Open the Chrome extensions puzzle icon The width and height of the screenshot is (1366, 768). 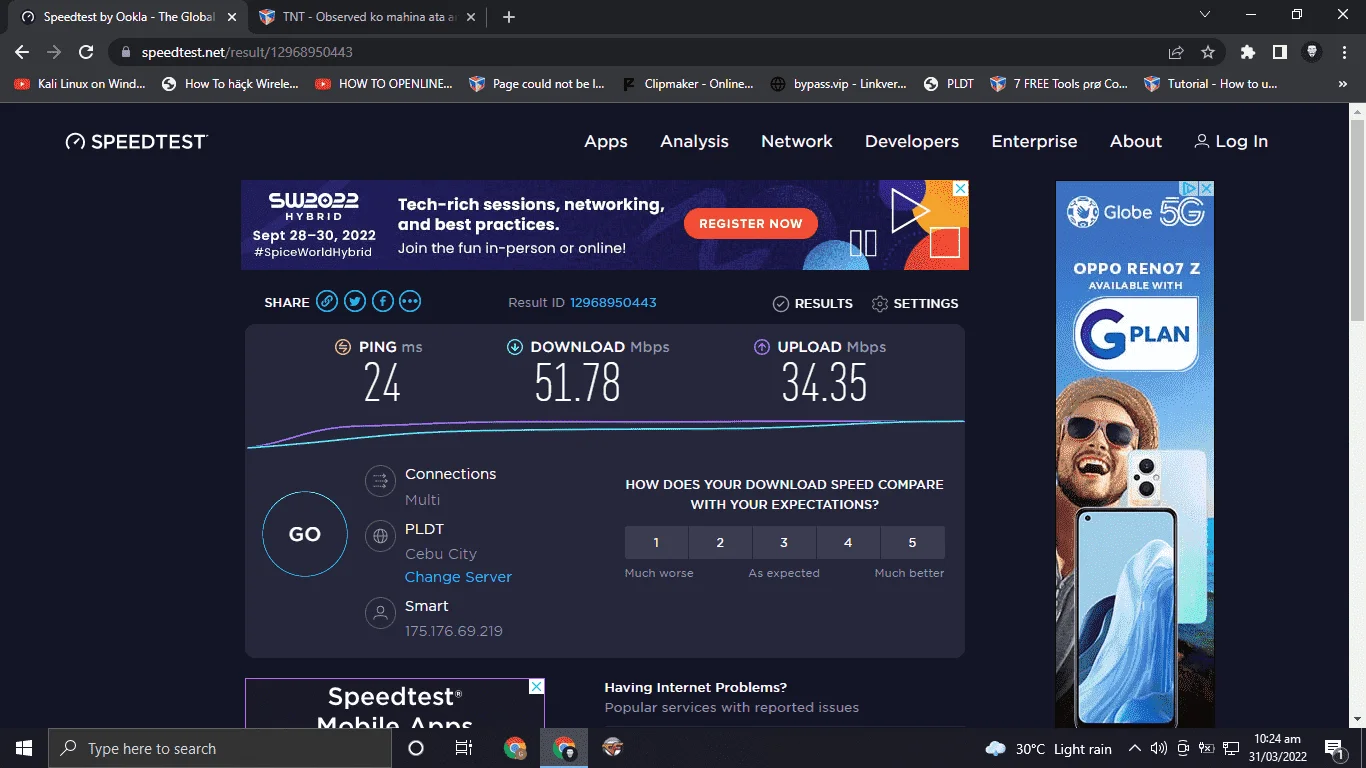[x=1247, y=52]
